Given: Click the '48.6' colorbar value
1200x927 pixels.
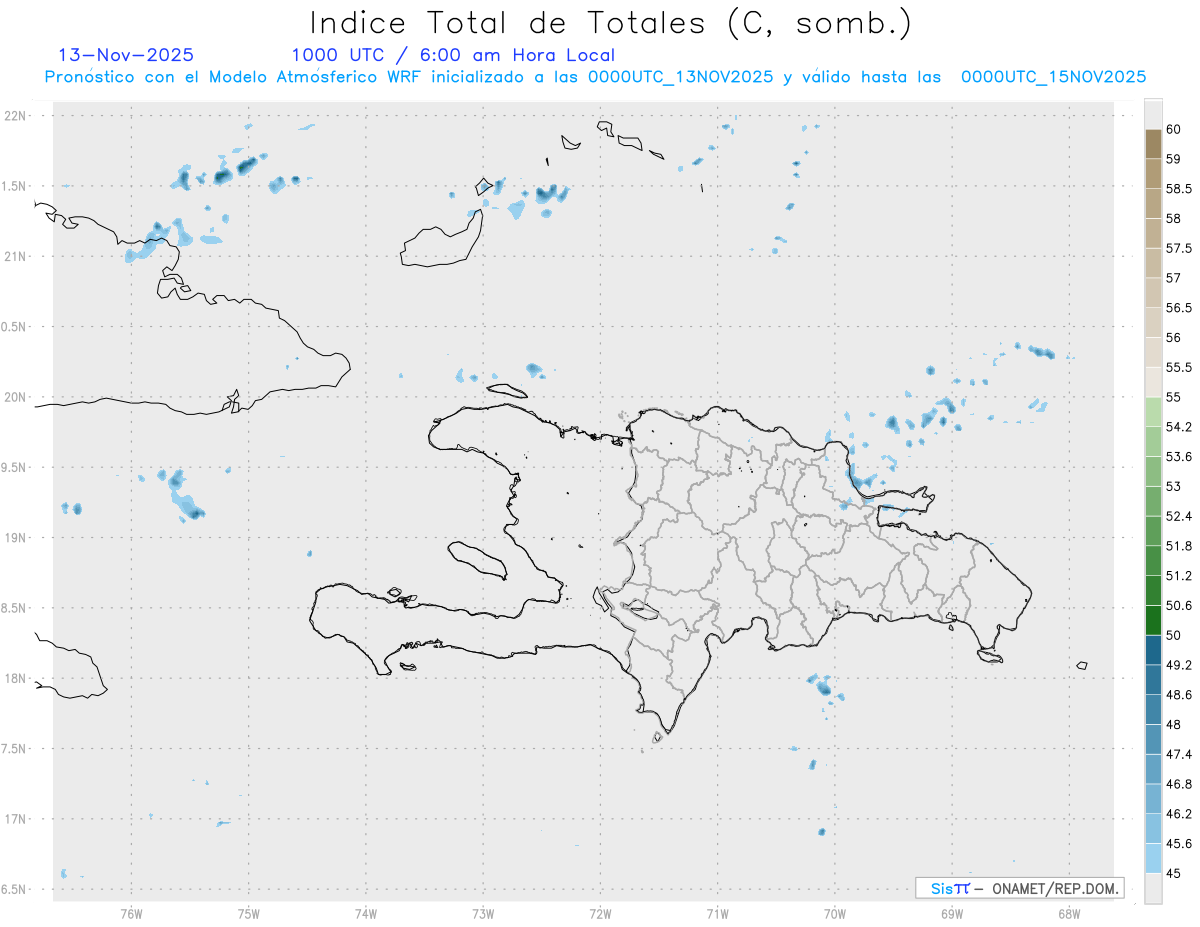Looking at the screenshot, I should pyautogui.click(x=1179, y=694).
